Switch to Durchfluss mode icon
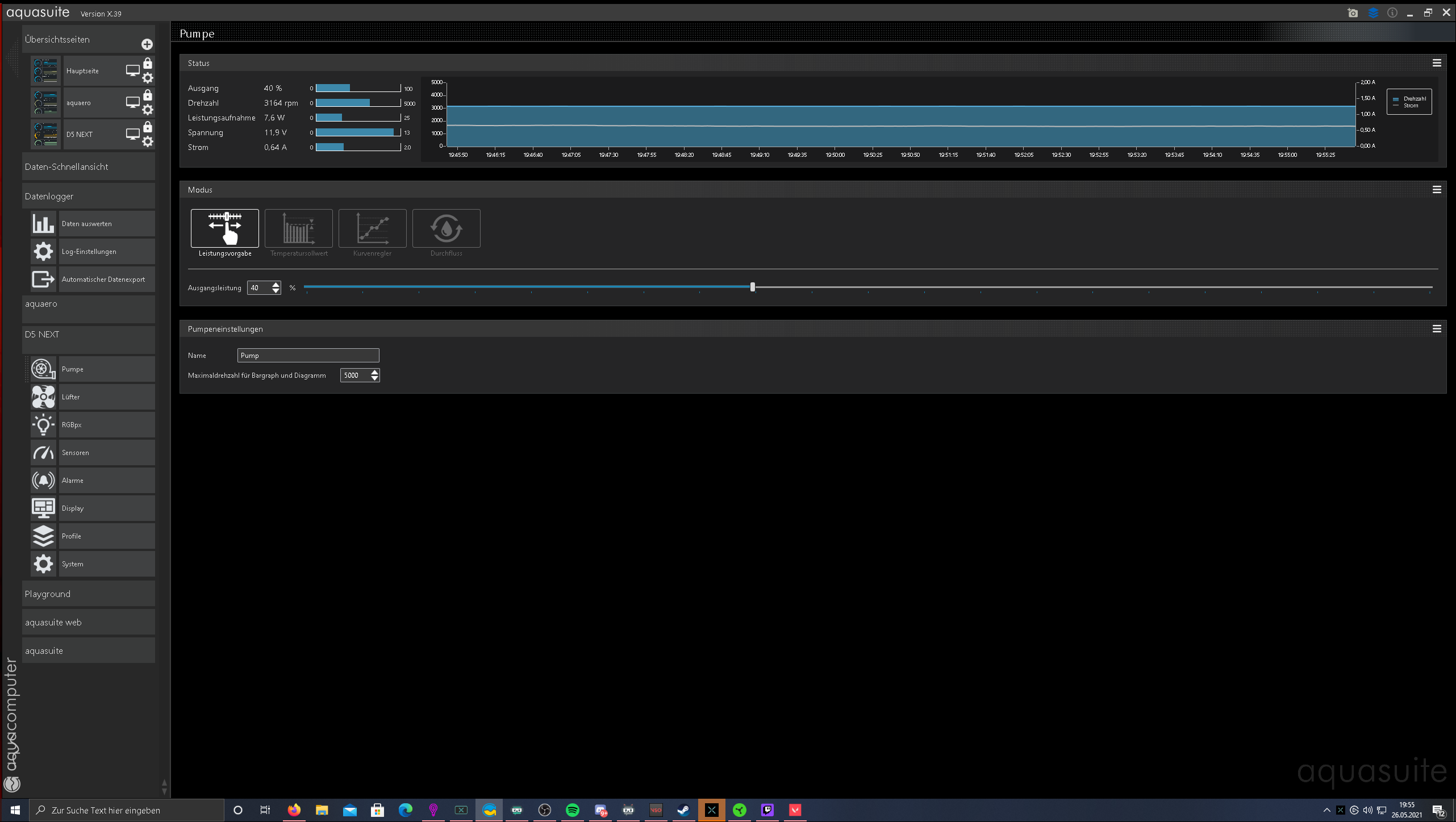 tap(446, 228)
